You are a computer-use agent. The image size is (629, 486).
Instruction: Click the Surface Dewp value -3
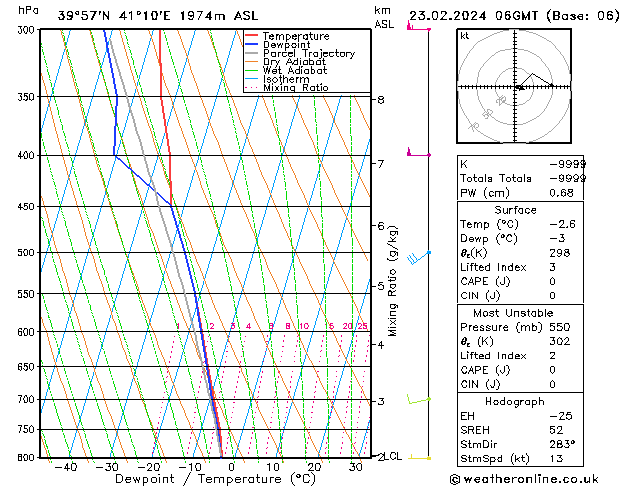(557, 239)
